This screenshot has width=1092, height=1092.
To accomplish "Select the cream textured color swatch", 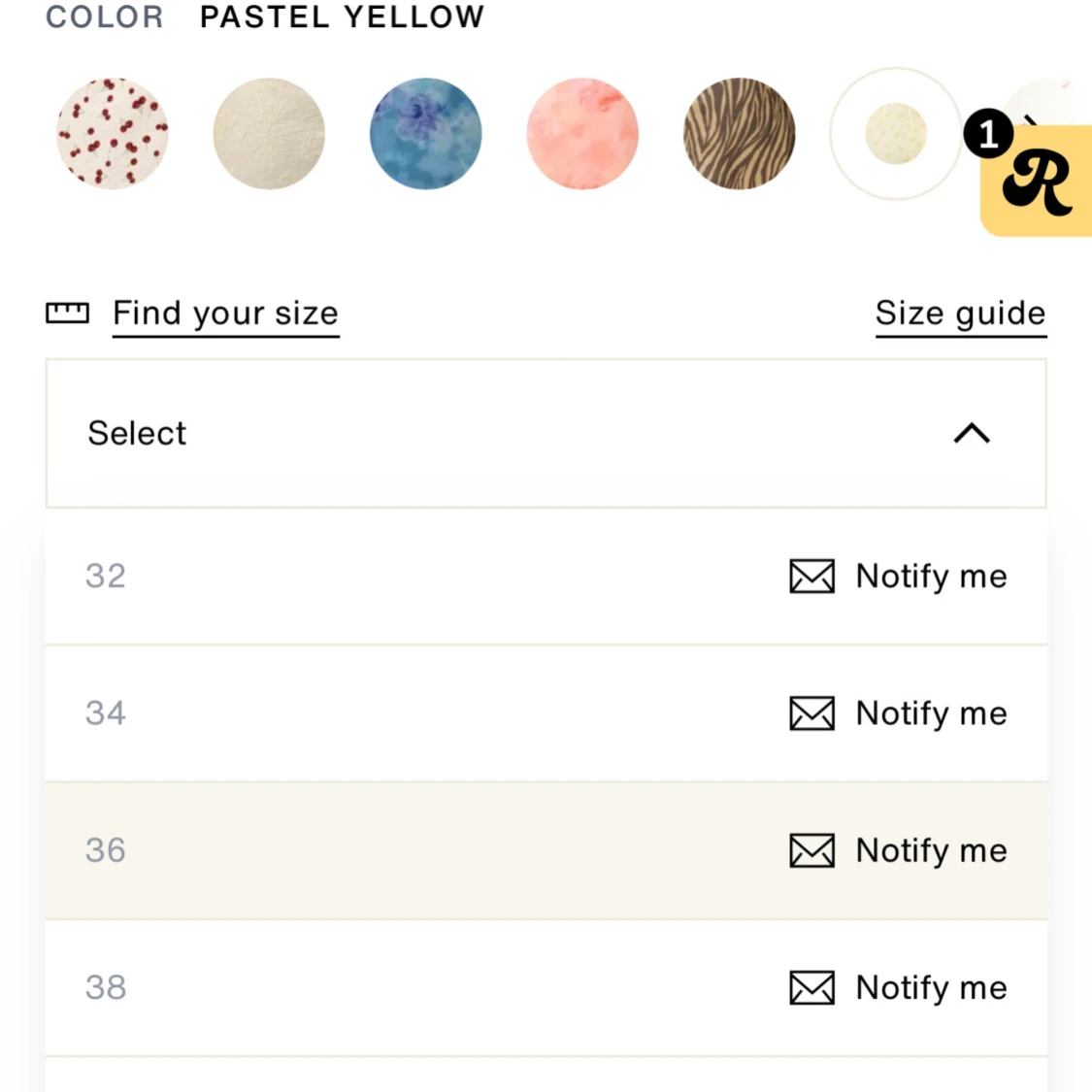I will click(x=269, y=134).
